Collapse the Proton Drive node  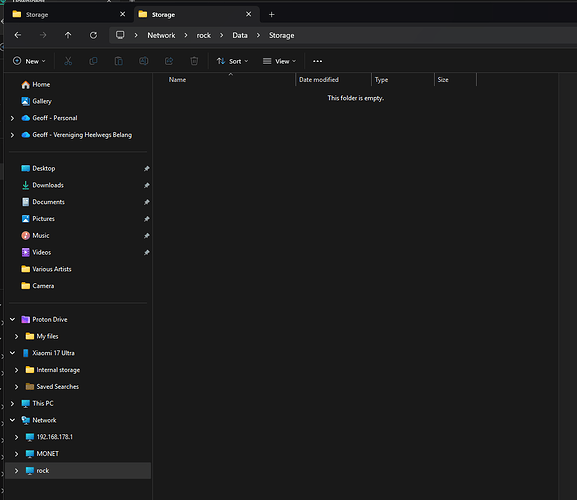coord(12,319)
